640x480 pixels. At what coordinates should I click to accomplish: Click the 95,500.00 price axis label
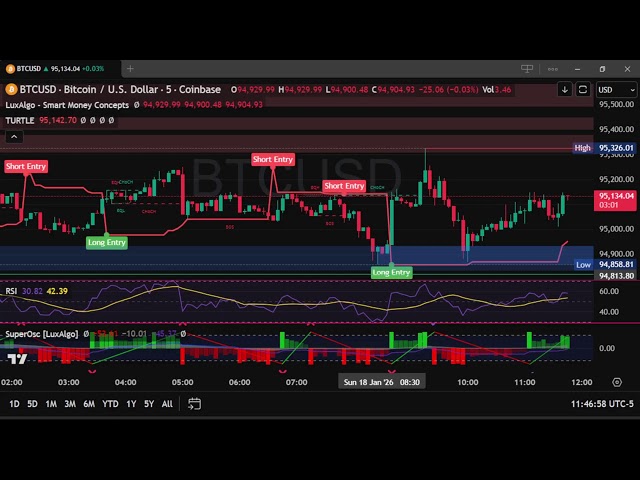tap(616, 104)
